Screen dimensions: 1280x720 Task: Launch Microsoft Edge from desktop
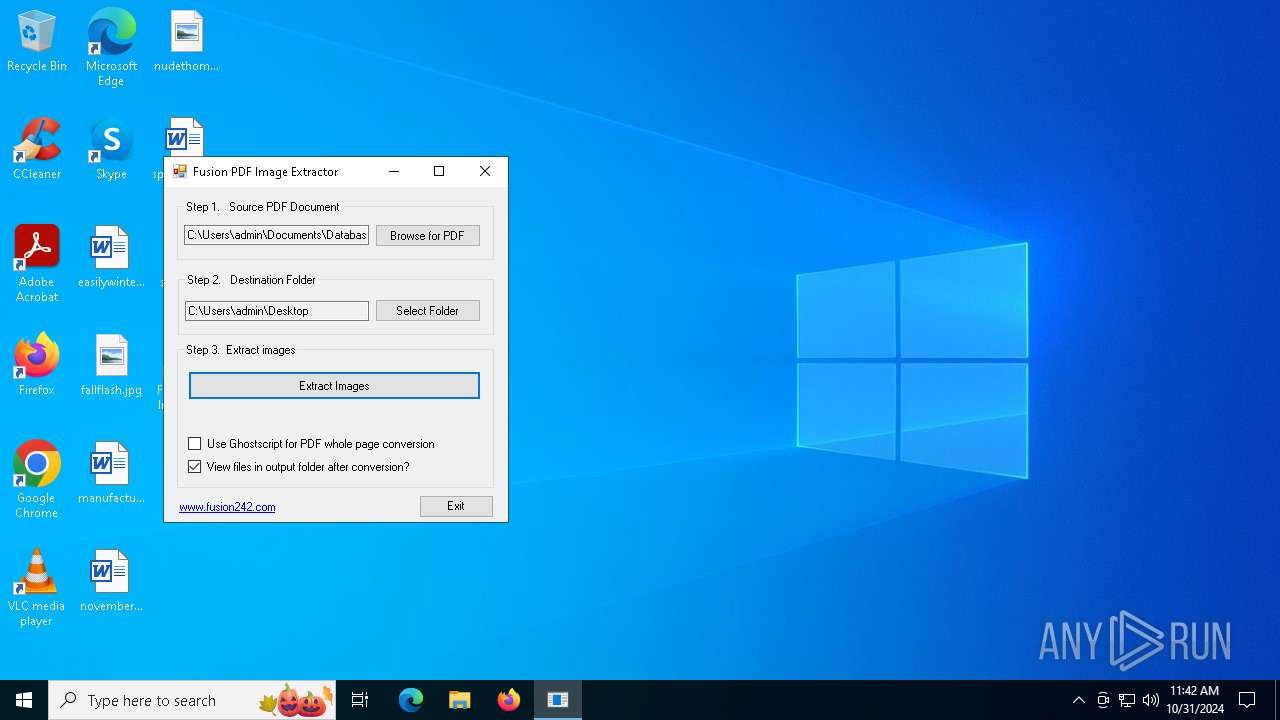pos(111,47)
